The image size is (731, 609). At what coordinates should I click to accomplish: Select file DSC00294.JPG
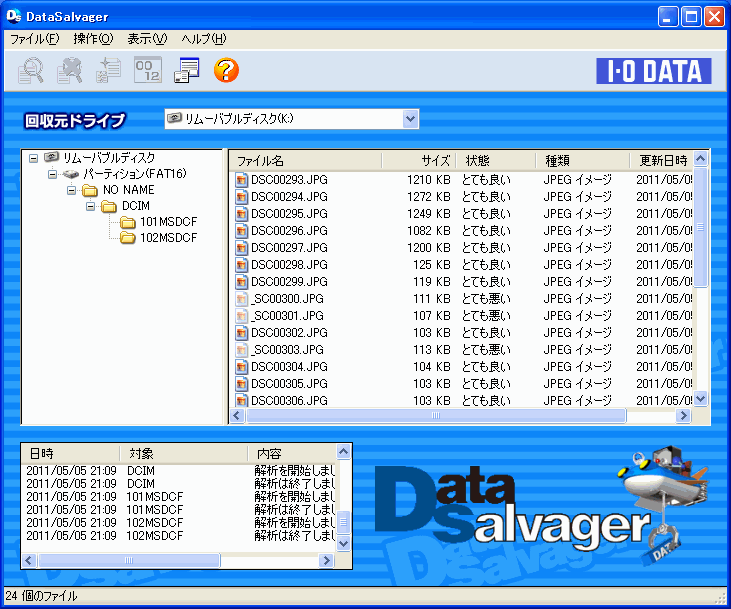[x=289, y=197]
